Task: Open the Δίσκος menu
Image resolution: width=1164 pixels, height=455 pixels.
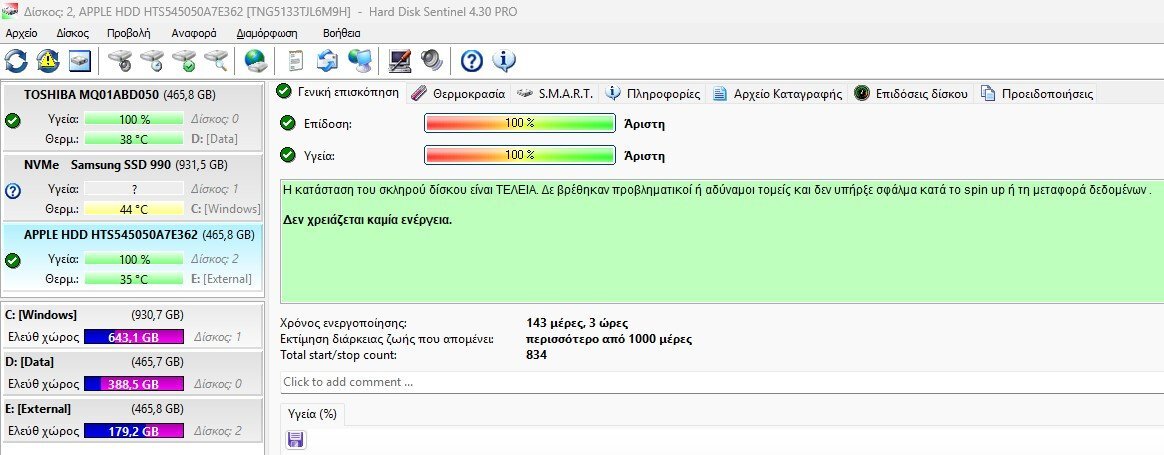Action: click(x=73, y=33)
